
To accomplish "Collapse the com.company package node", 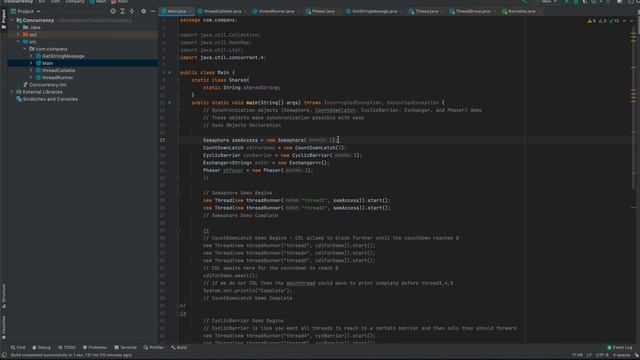I will point(25,49).
